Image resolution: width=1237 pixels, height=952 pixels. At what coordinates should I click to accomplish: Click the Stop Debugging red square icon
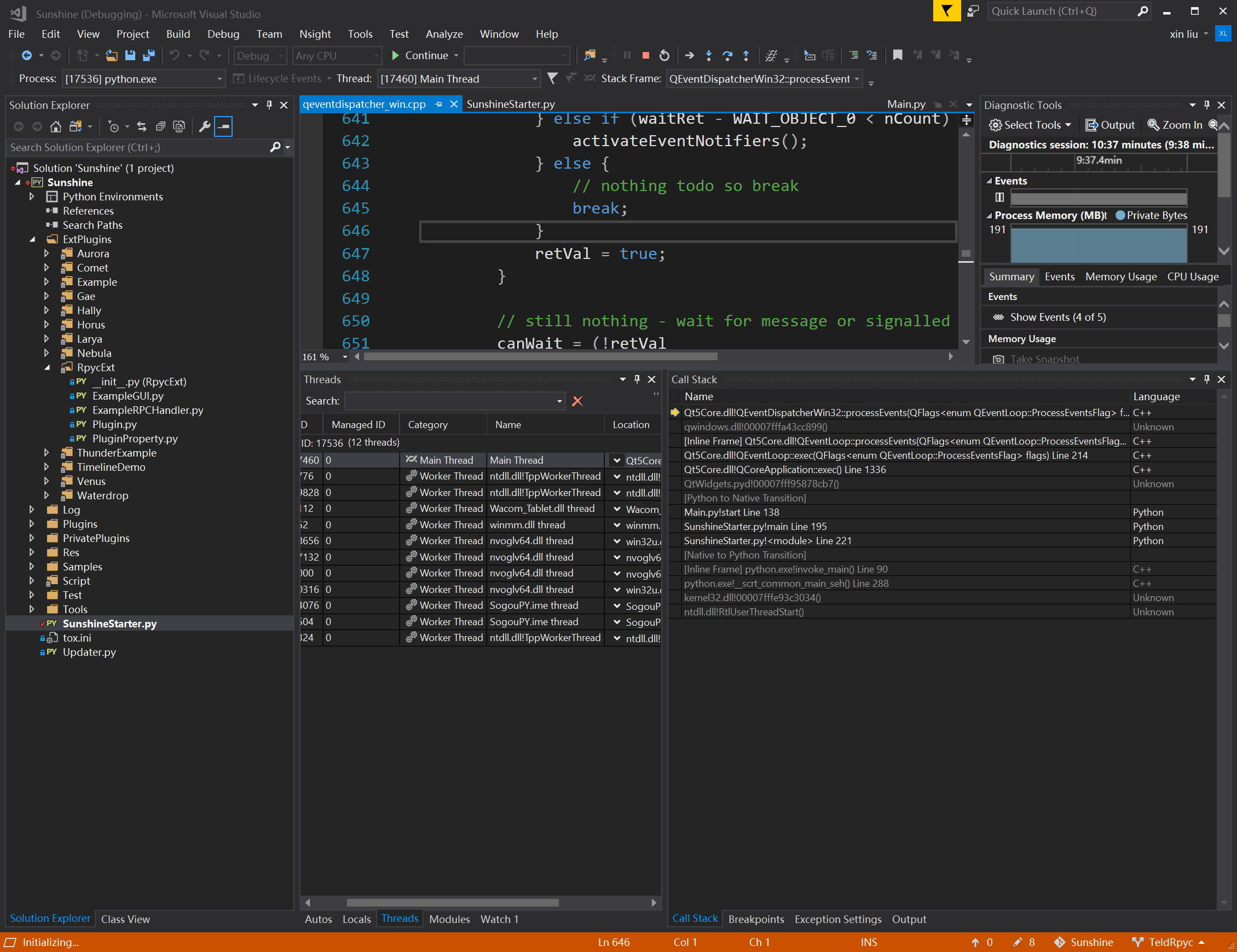click(645, 55)
